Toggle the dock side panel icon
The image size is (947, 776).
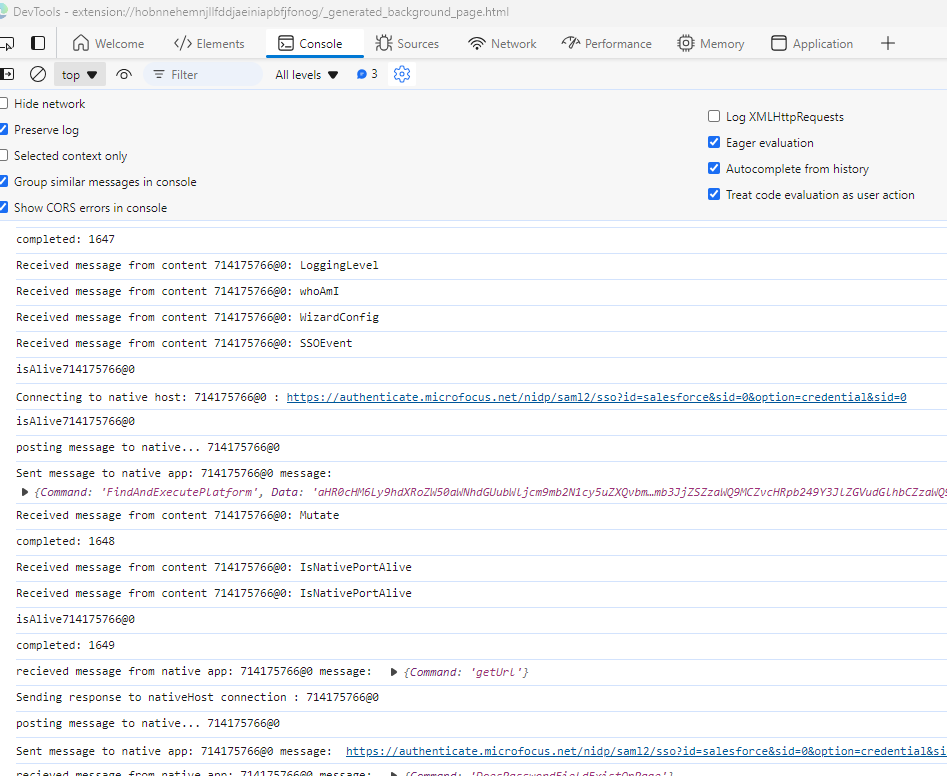point(38,43)
